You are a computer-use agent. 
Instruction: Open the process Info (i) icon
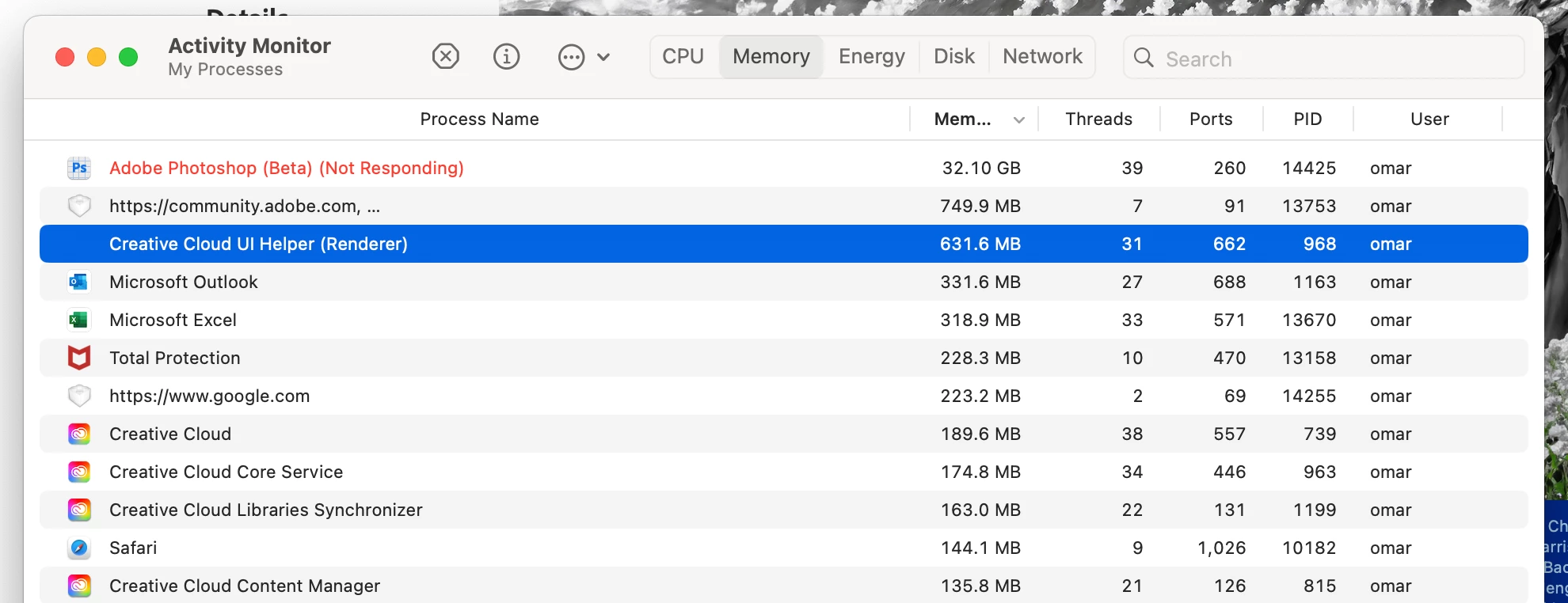coord(507,57)
